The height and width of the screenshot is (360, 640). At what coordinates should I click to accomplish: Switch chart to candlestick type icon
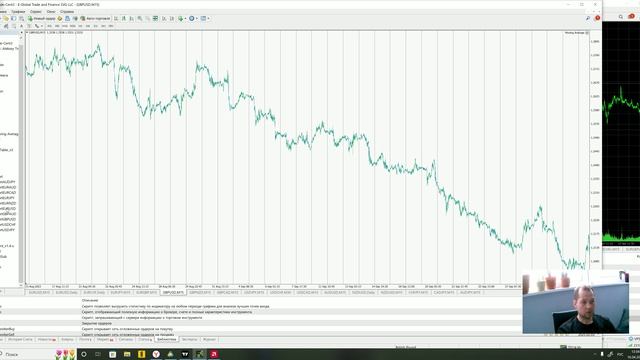124,18
